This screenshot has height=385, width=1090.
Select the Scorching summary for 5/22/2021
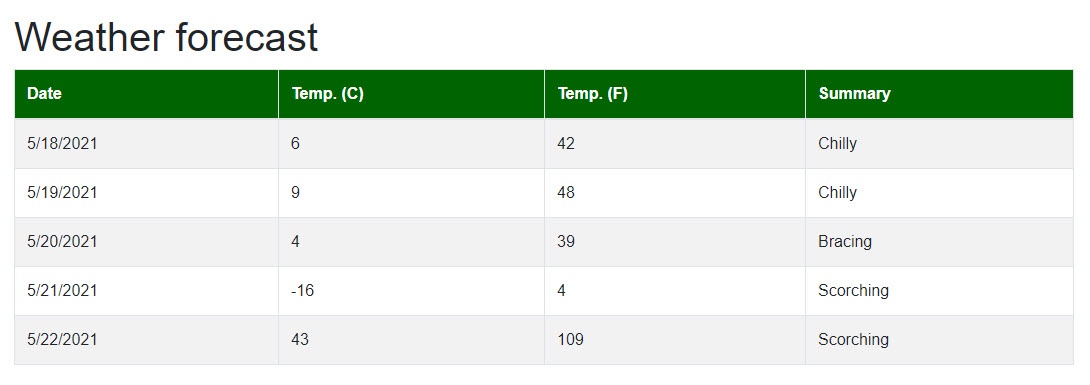(939, 340)
